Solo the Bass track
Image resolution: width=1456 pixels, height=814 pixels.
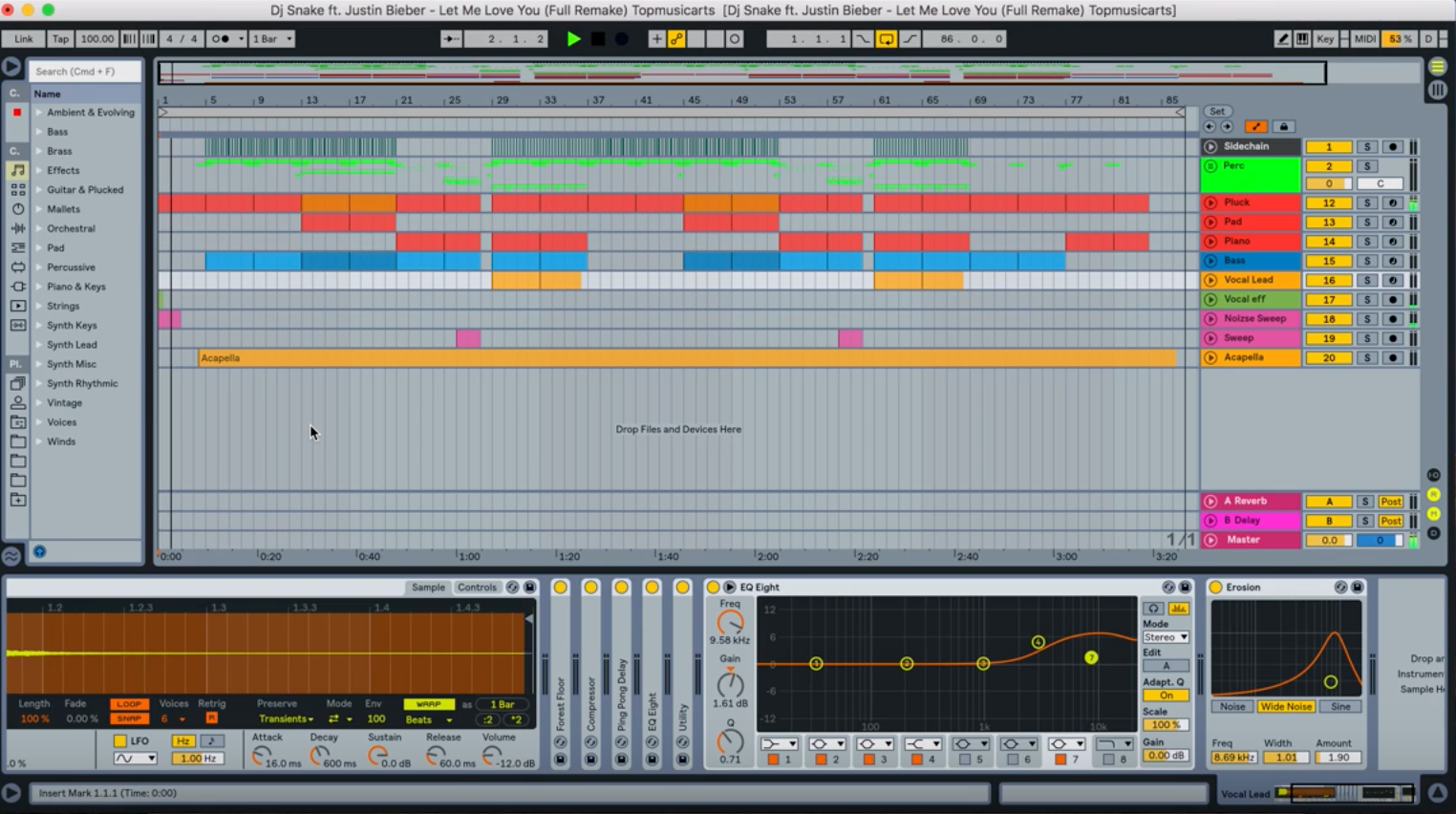pyautogui.click(x=1367, y=261)
